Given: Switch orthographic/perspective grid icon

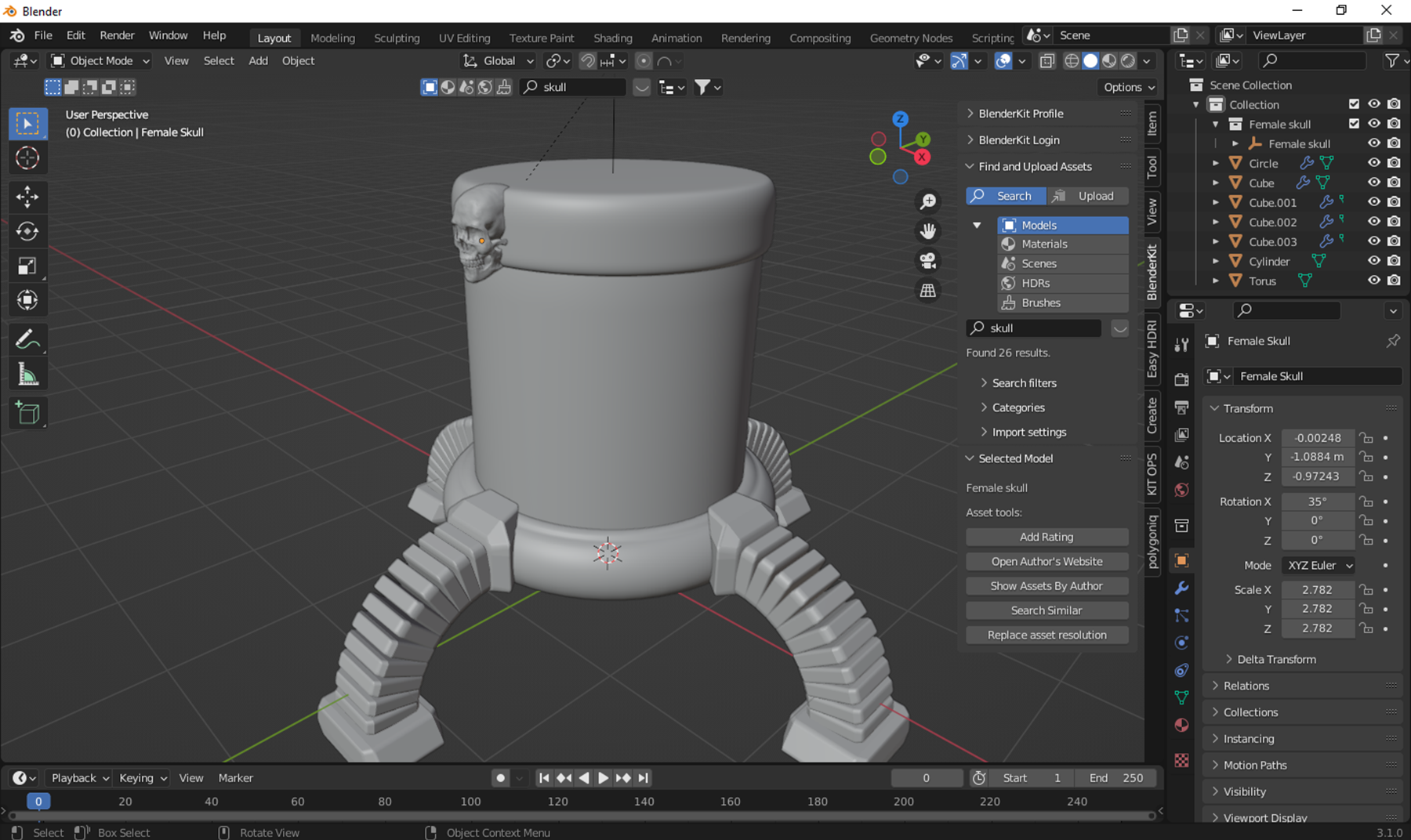Looking at the screenshot, I should click(x=928, y=290).
